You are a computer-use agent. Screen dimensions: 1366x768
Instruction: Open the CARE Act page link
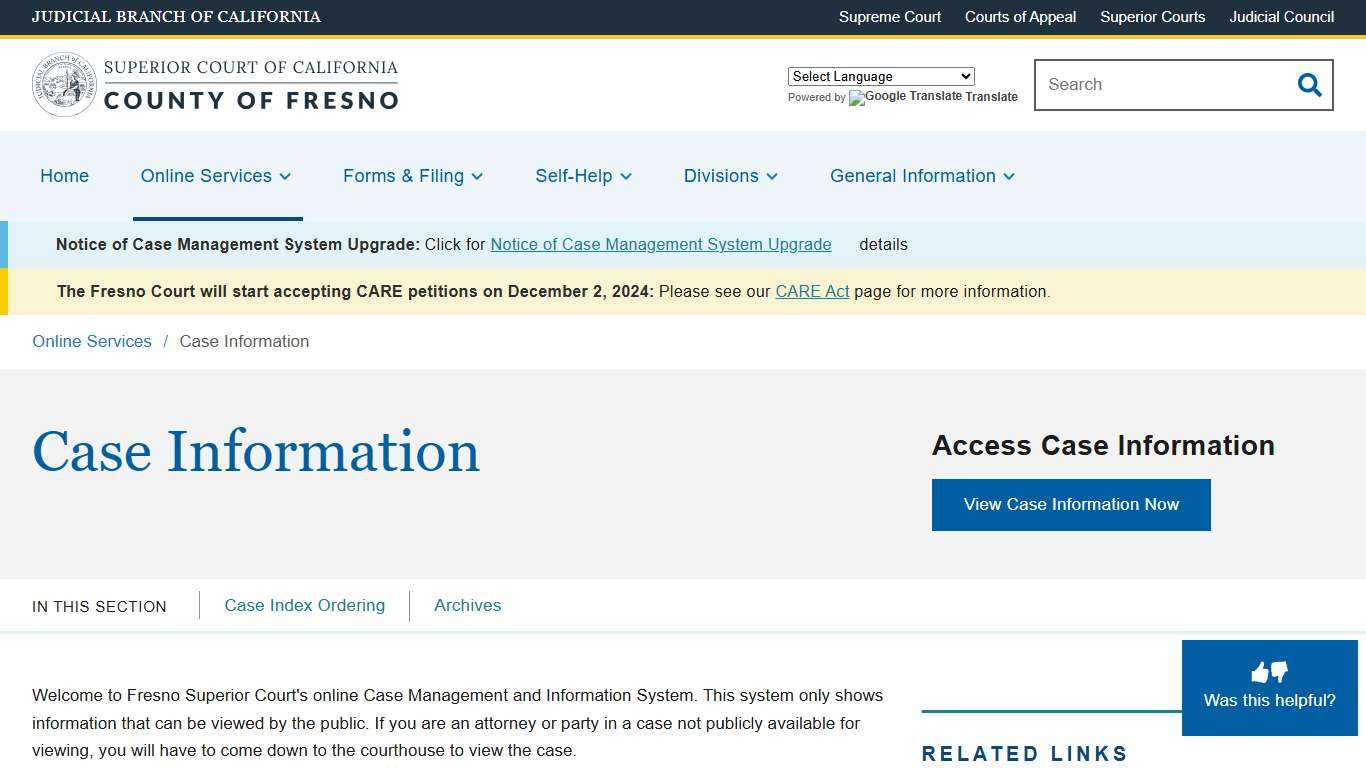(812, 291)
